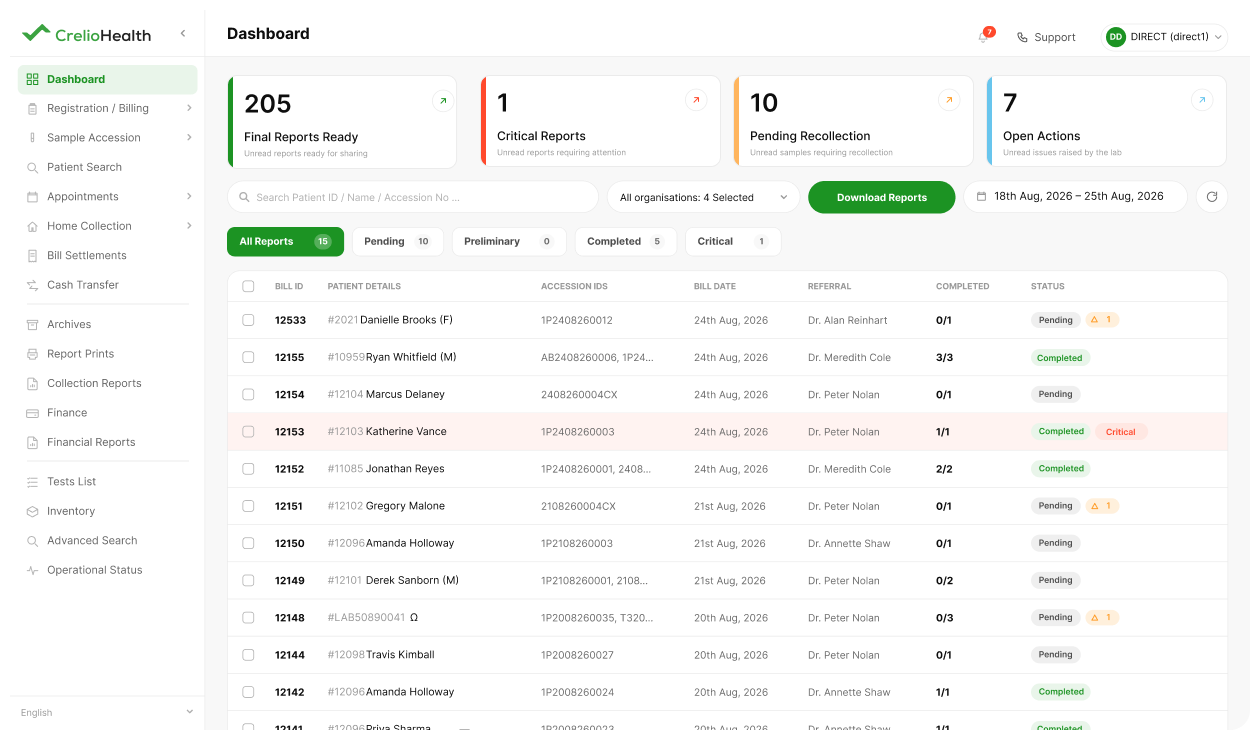Click the Final Reports Ready card
Viewport: 1260px width, 740px height.
tap(342, 122)
